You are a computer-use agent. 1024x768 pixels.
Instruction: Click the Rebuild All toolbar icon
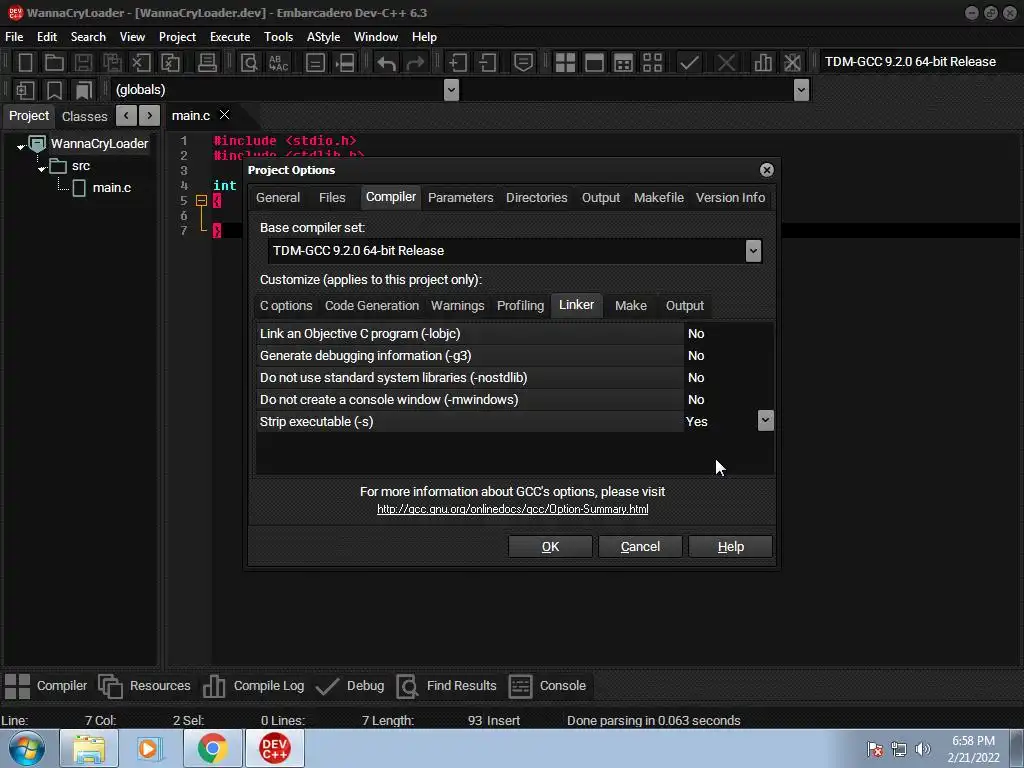pos(652,63)
